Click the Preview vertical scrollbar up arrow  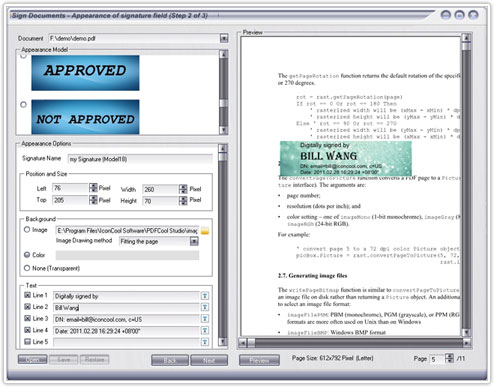click(x=466, y=38)
